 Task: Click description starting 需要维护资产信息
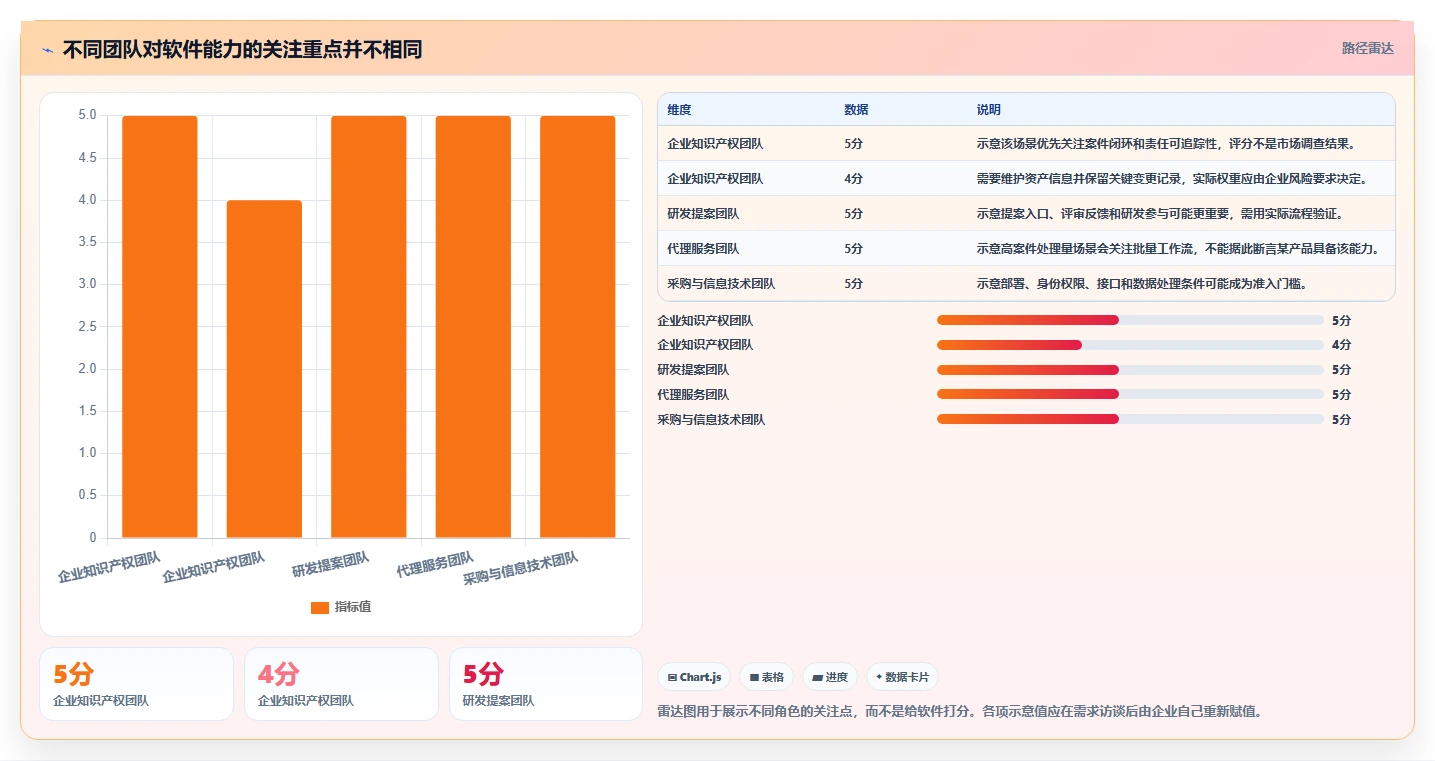pyautogui.click(x=1172, y=179)
